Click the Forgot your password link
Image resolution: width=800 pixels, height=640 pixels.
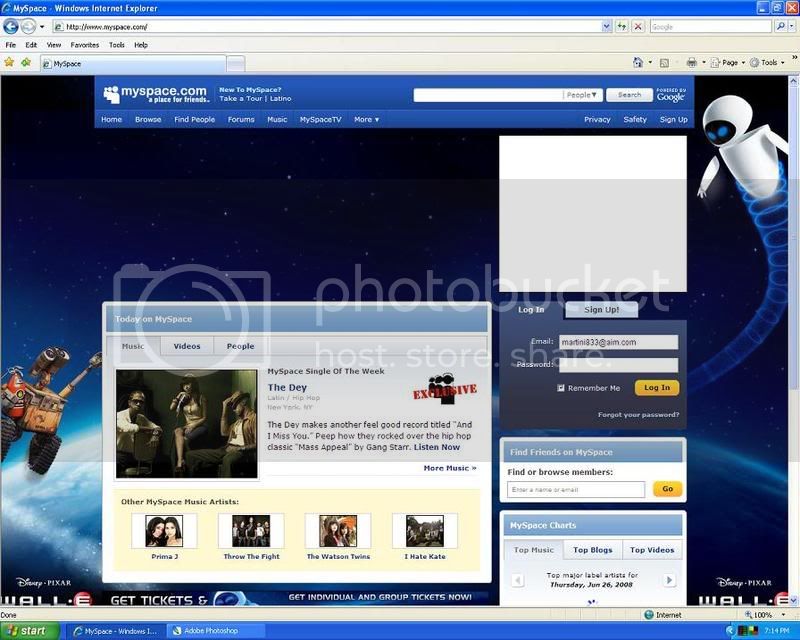click(638, 414)
